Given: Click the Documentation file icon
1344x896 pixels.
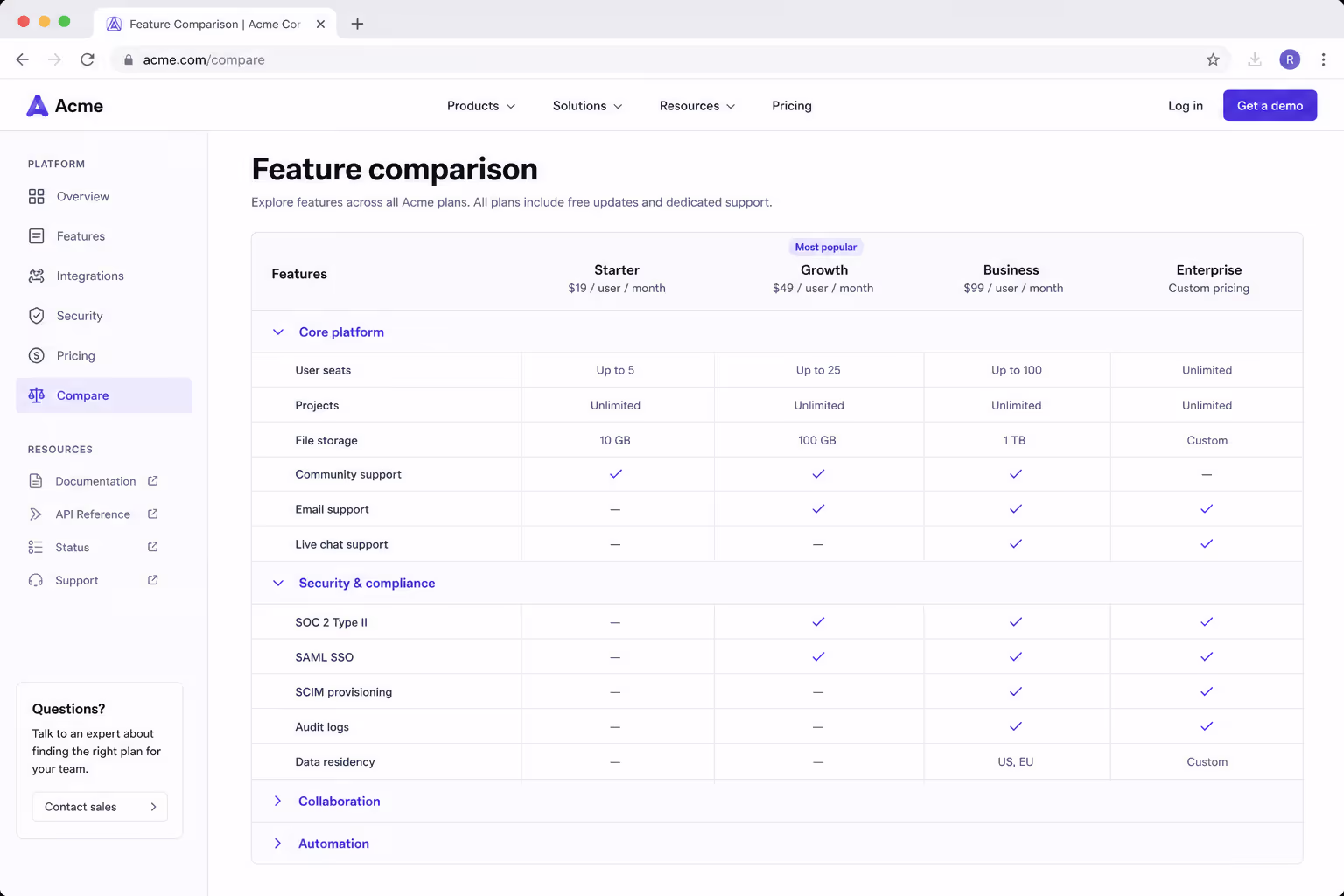Looking at the screenshot, I should pos(36,481).
